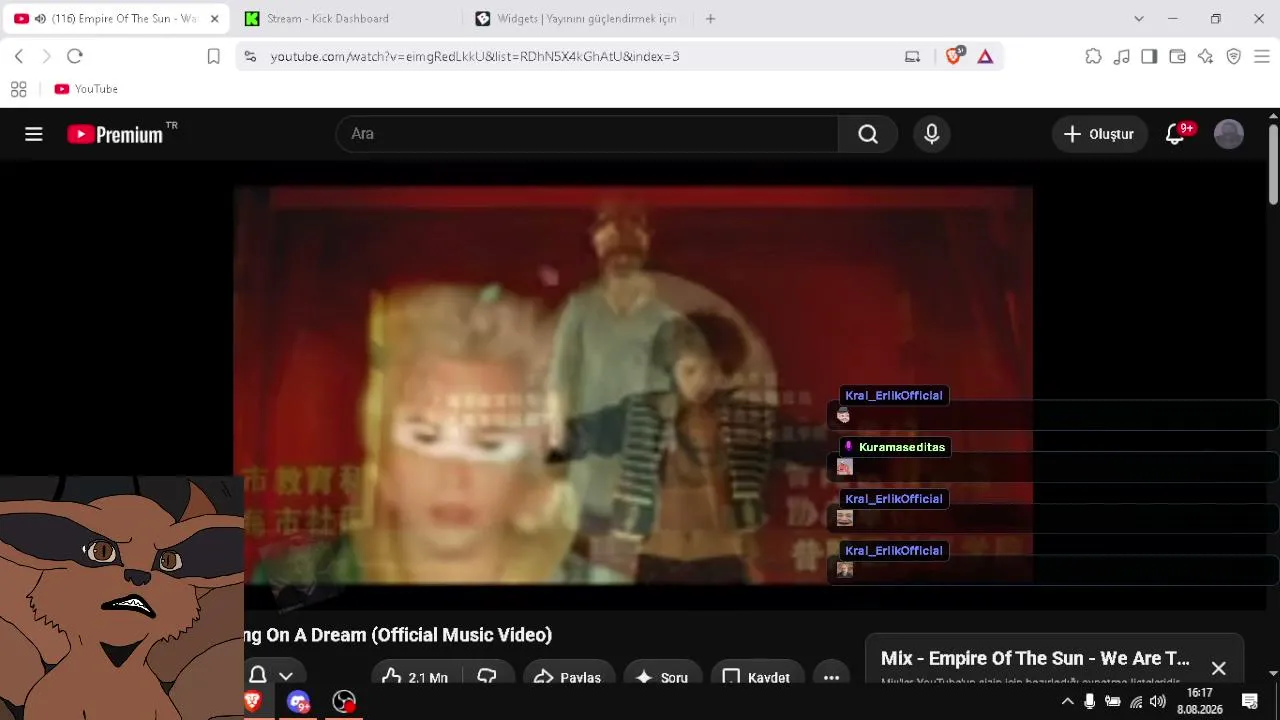Open the YouTube bookmark
Viewport: 1280px width, 720px height.
point(86,89)
